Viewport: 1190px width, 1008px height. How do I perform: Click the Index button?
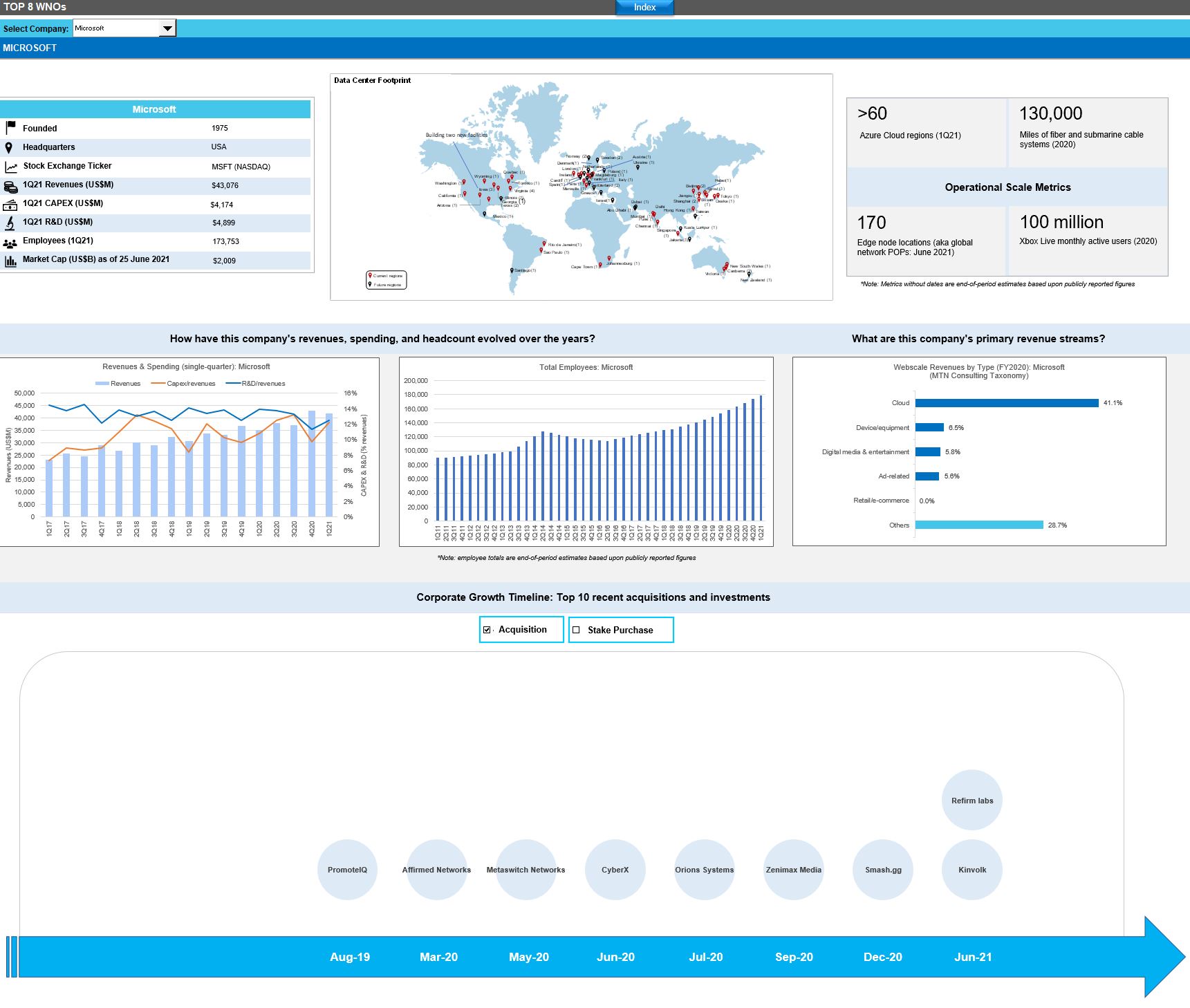pos(644,8)
